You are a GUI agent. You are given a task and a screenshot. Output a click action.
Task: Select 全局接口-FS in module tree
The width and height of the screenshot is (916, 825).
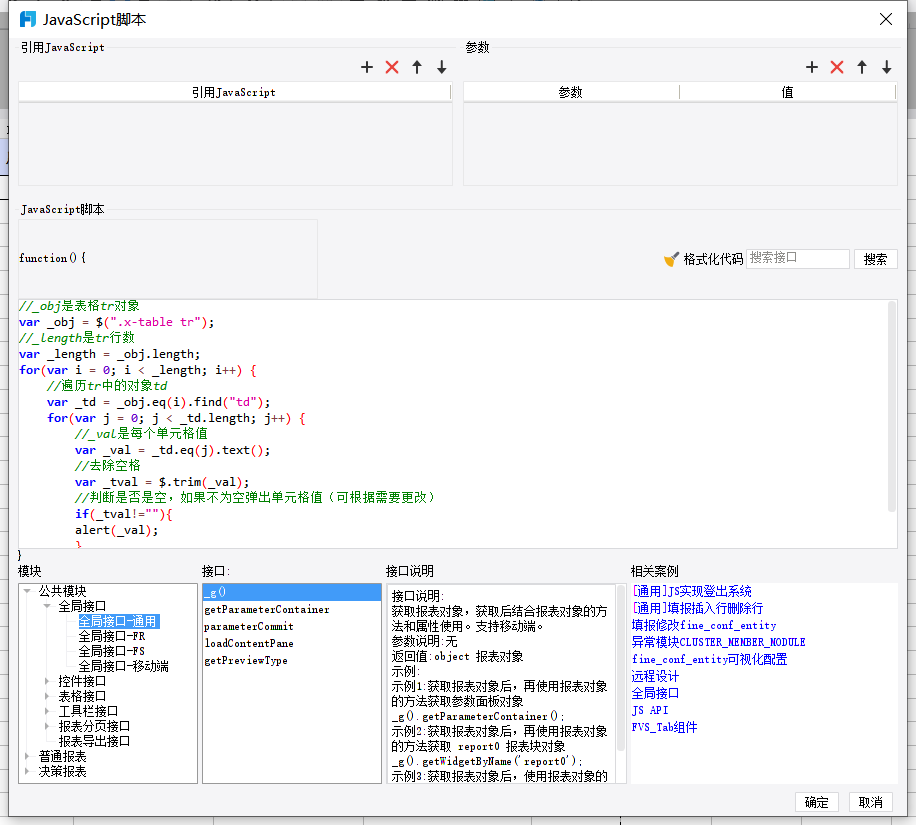point(112,651)
